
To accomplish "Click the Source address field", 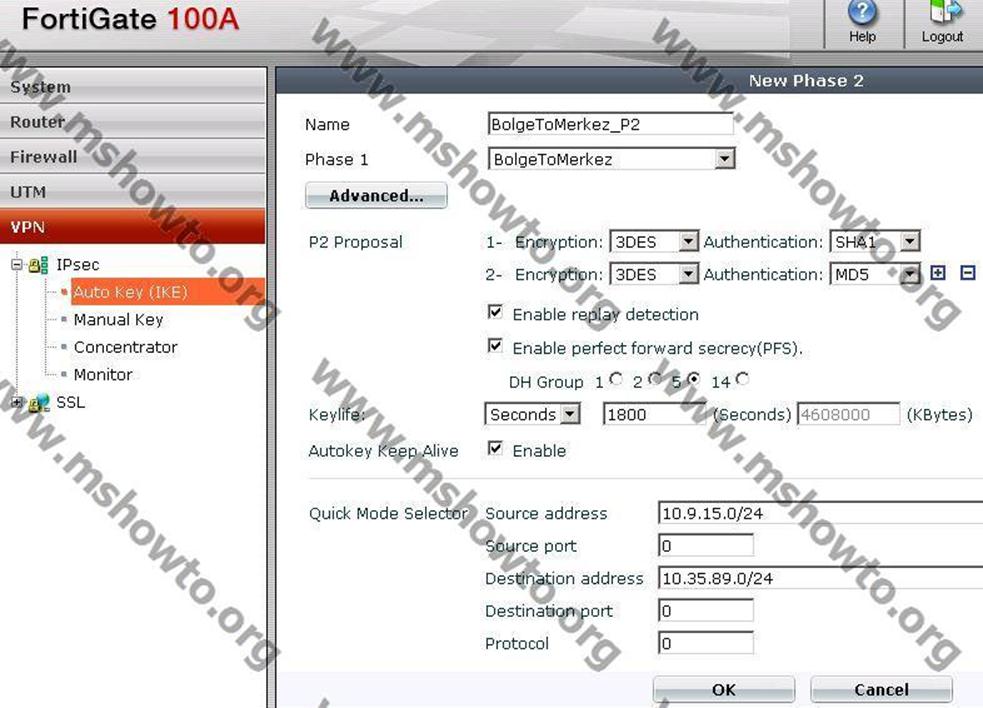I will 821,513.
